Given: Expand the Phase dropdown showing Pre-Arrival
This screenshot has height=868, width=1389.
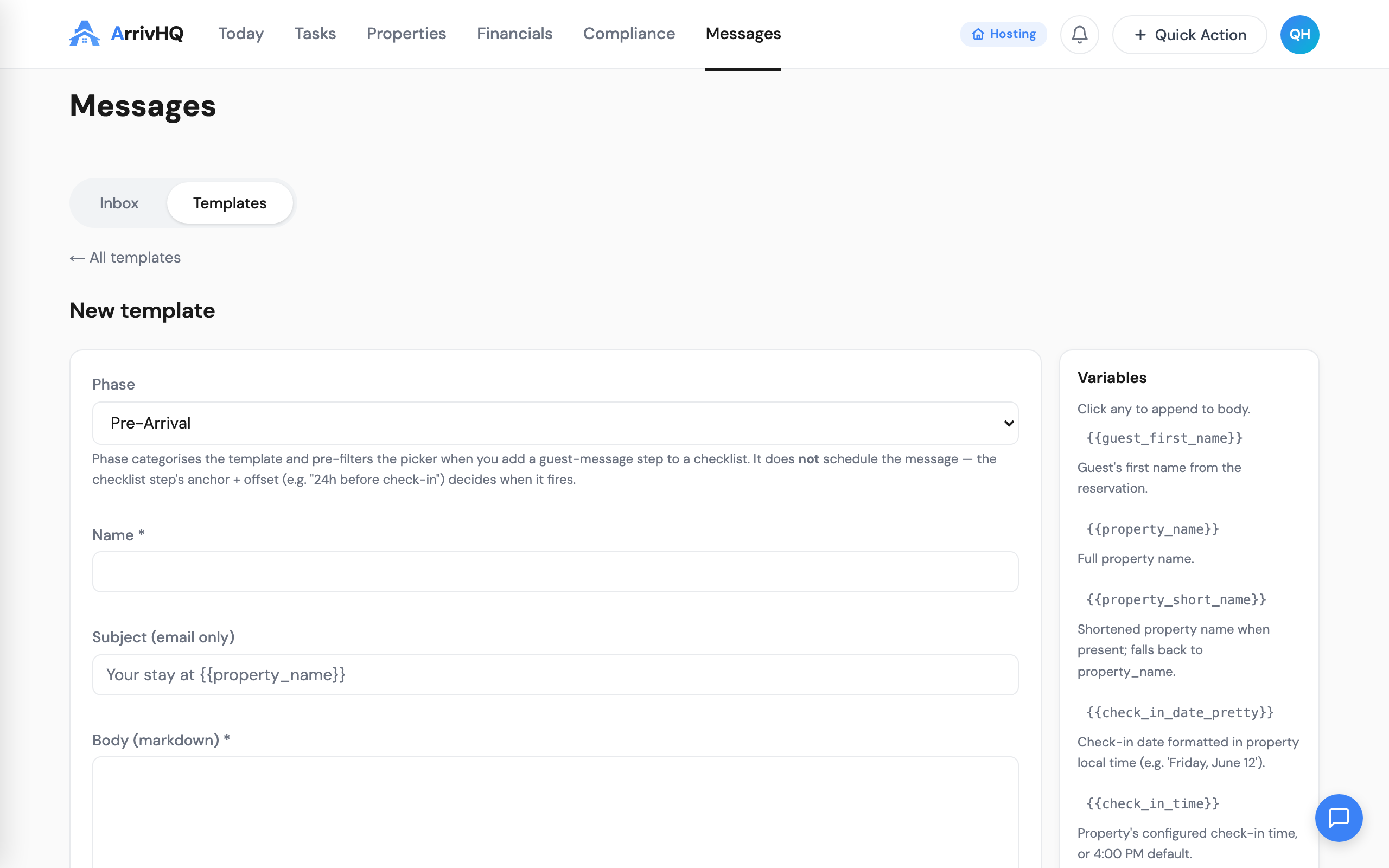Looking at the screenshot, I should (555, 423).
